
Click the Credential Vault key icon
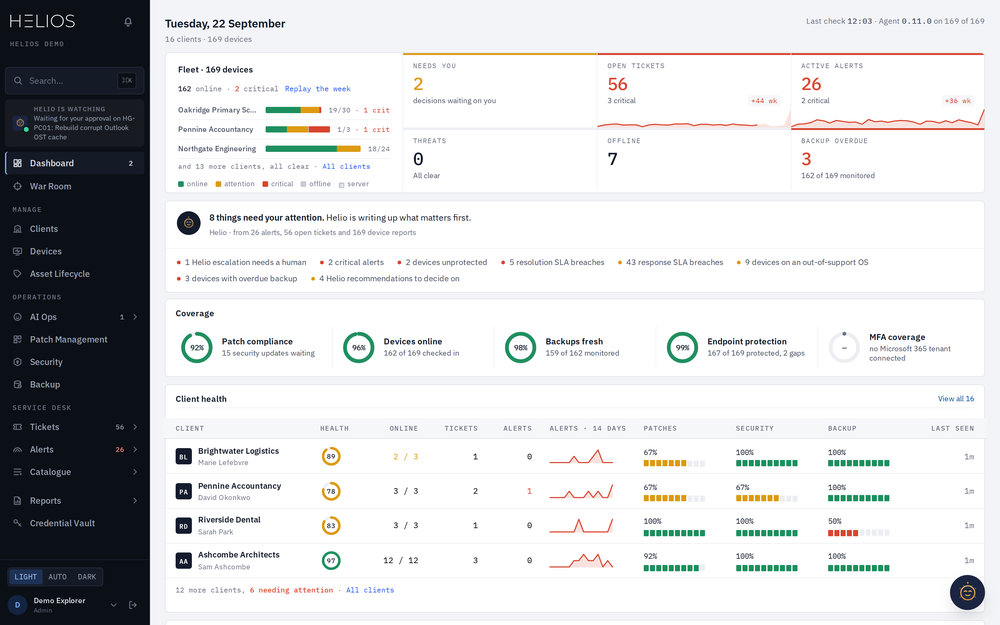[17, 523]
